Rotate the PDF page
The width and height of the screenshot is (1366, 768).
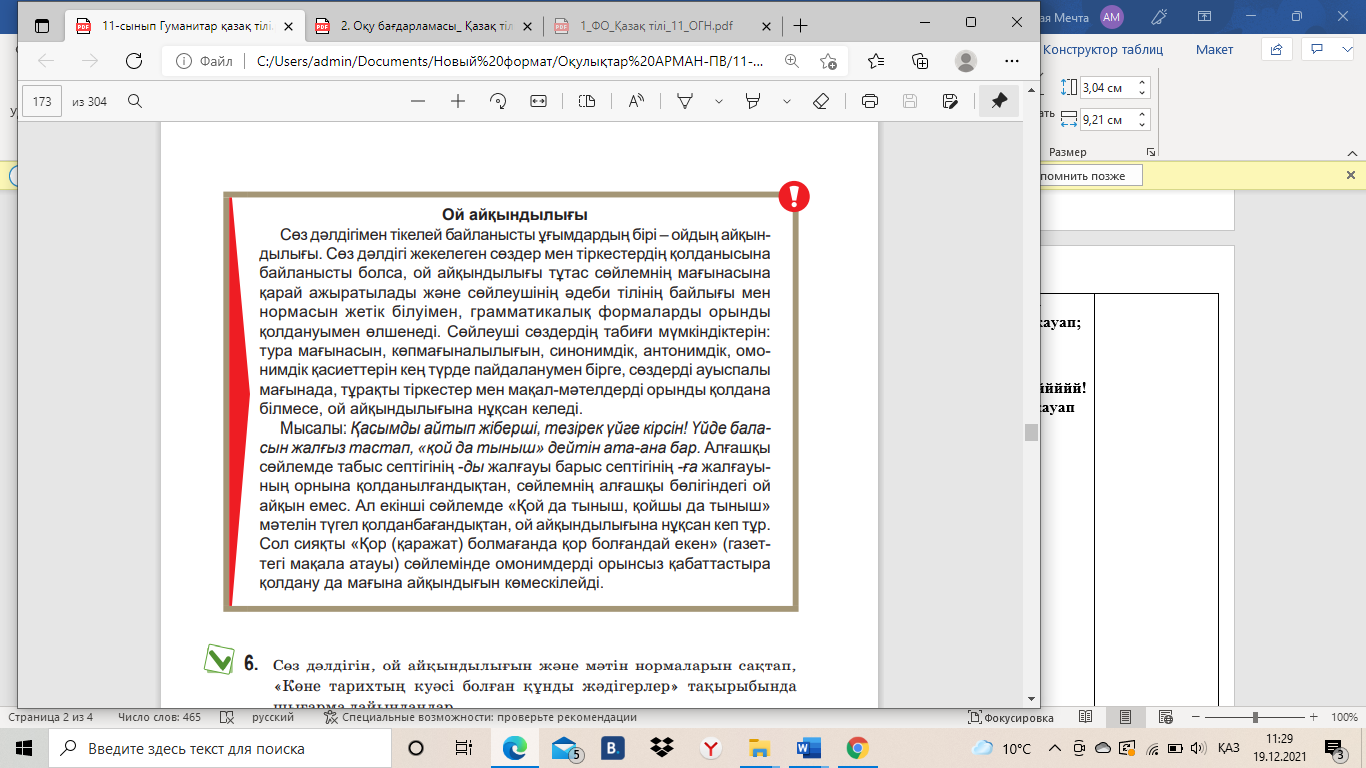click(x=498, y=101)
